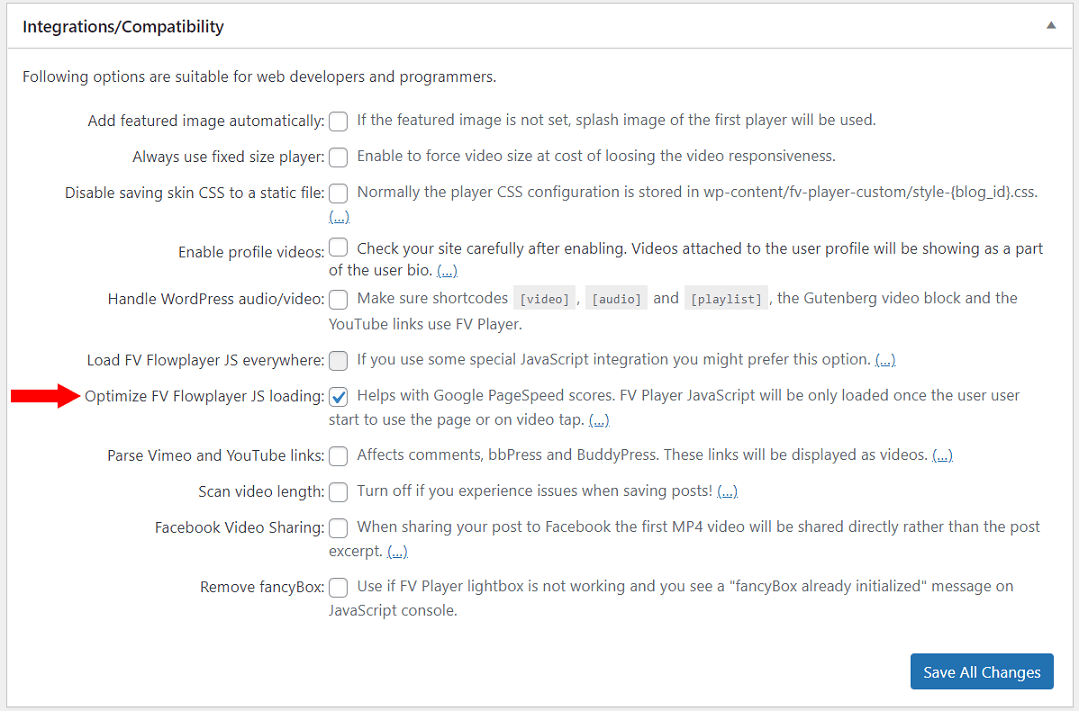Expand (...) after special JavaScript integration text
The height and width of the screenshot is (711, 1079).
(x=885, y=360)
